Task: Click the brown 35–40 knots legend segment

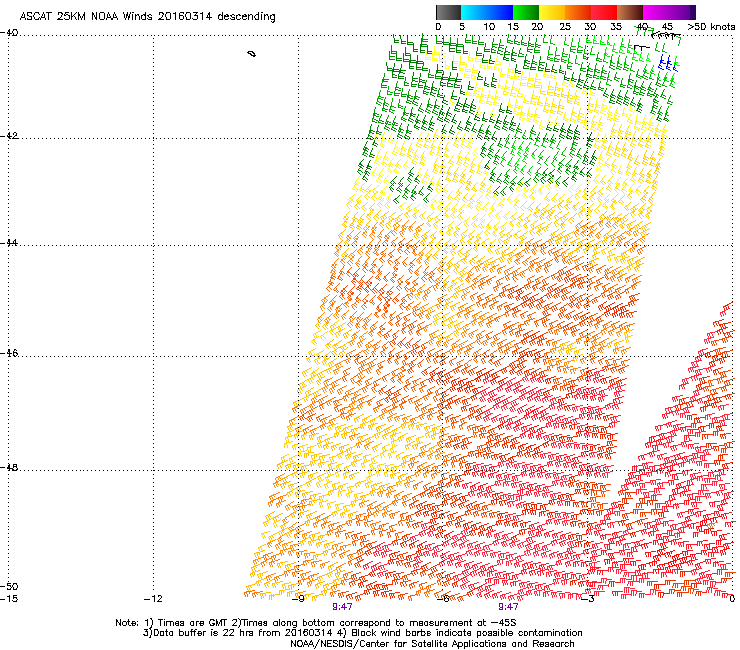Action: [630, 12]
